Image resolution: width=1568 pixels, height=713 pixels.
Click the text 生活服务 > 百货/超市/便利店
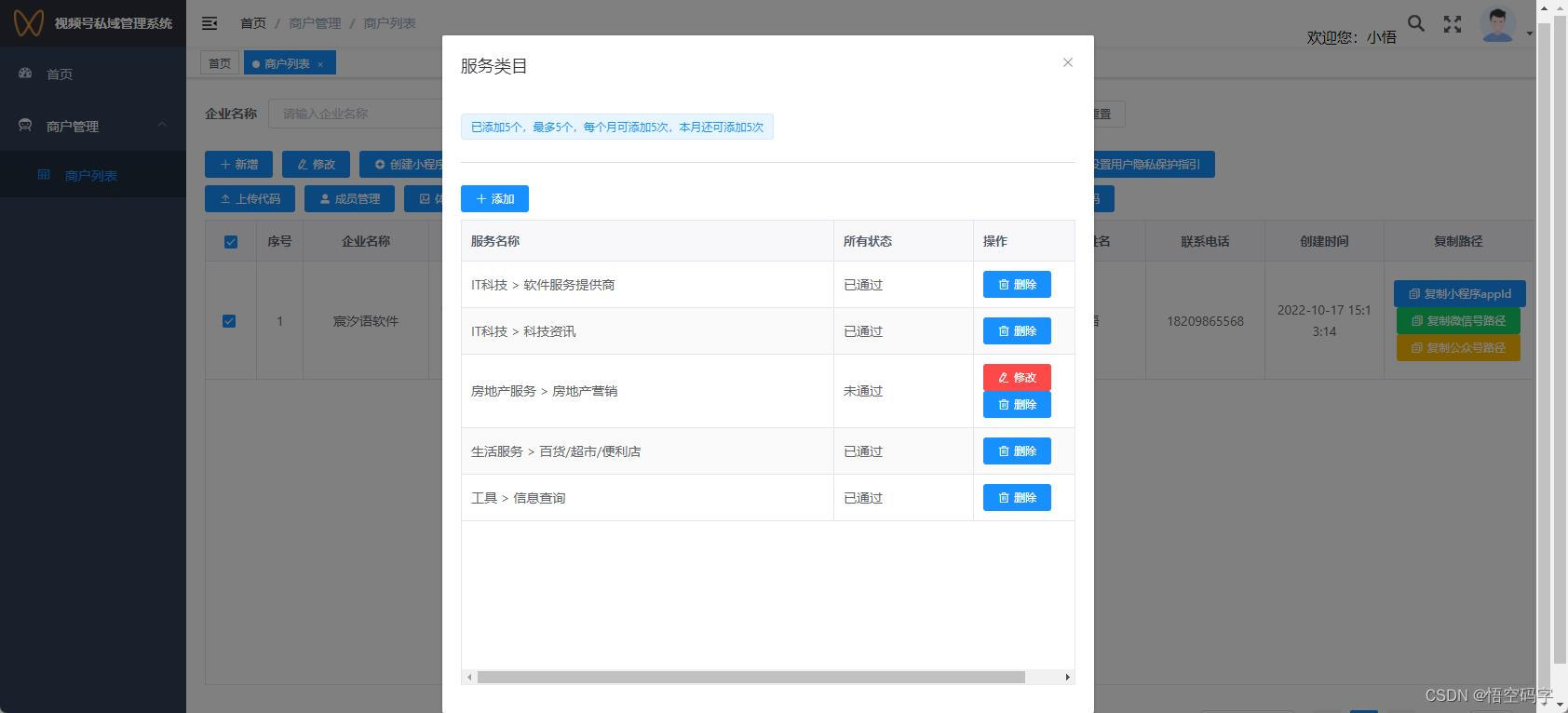click(556, 451)
